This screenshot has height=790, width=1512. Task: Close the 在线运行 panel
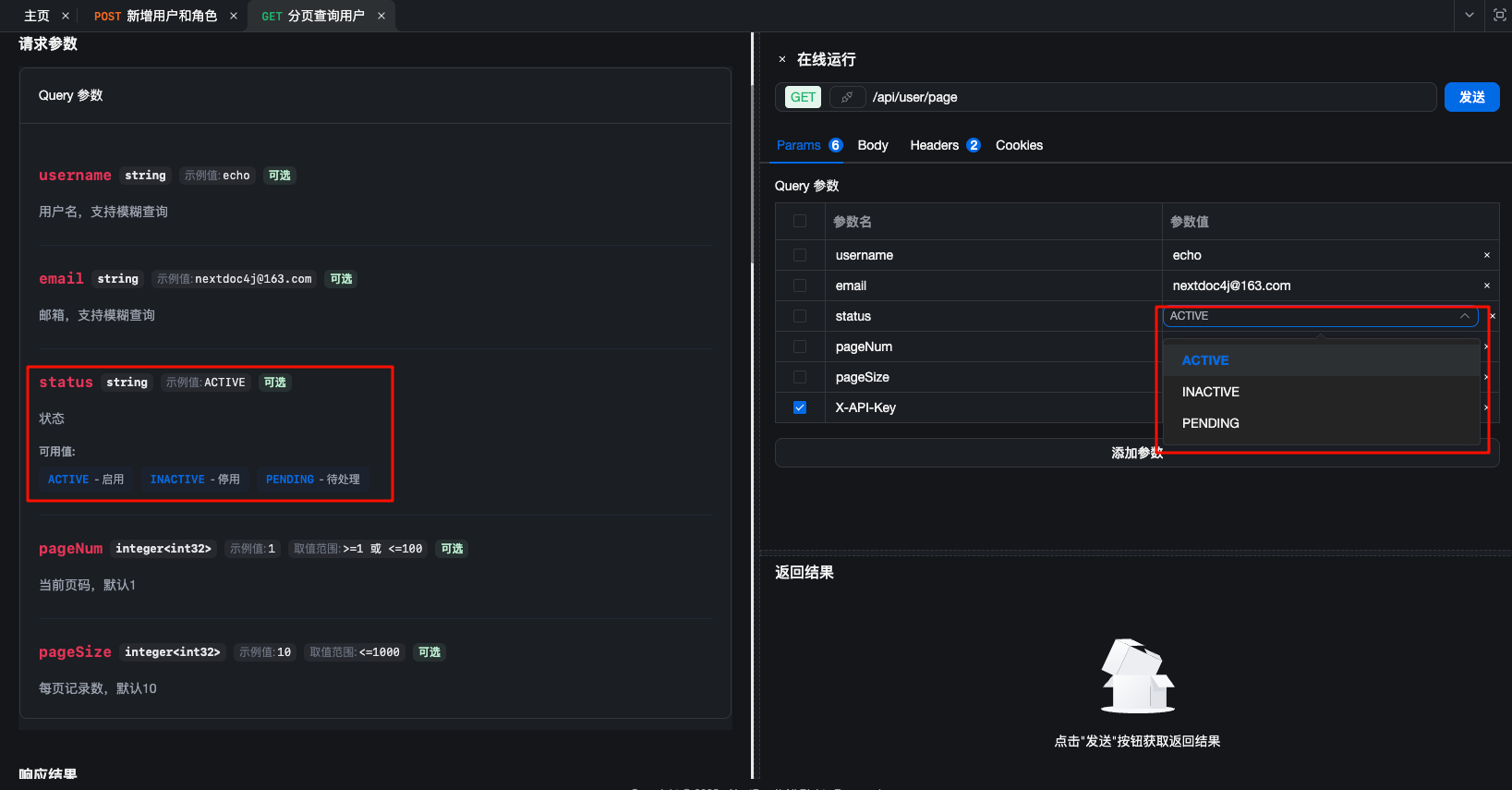(782, 59)
